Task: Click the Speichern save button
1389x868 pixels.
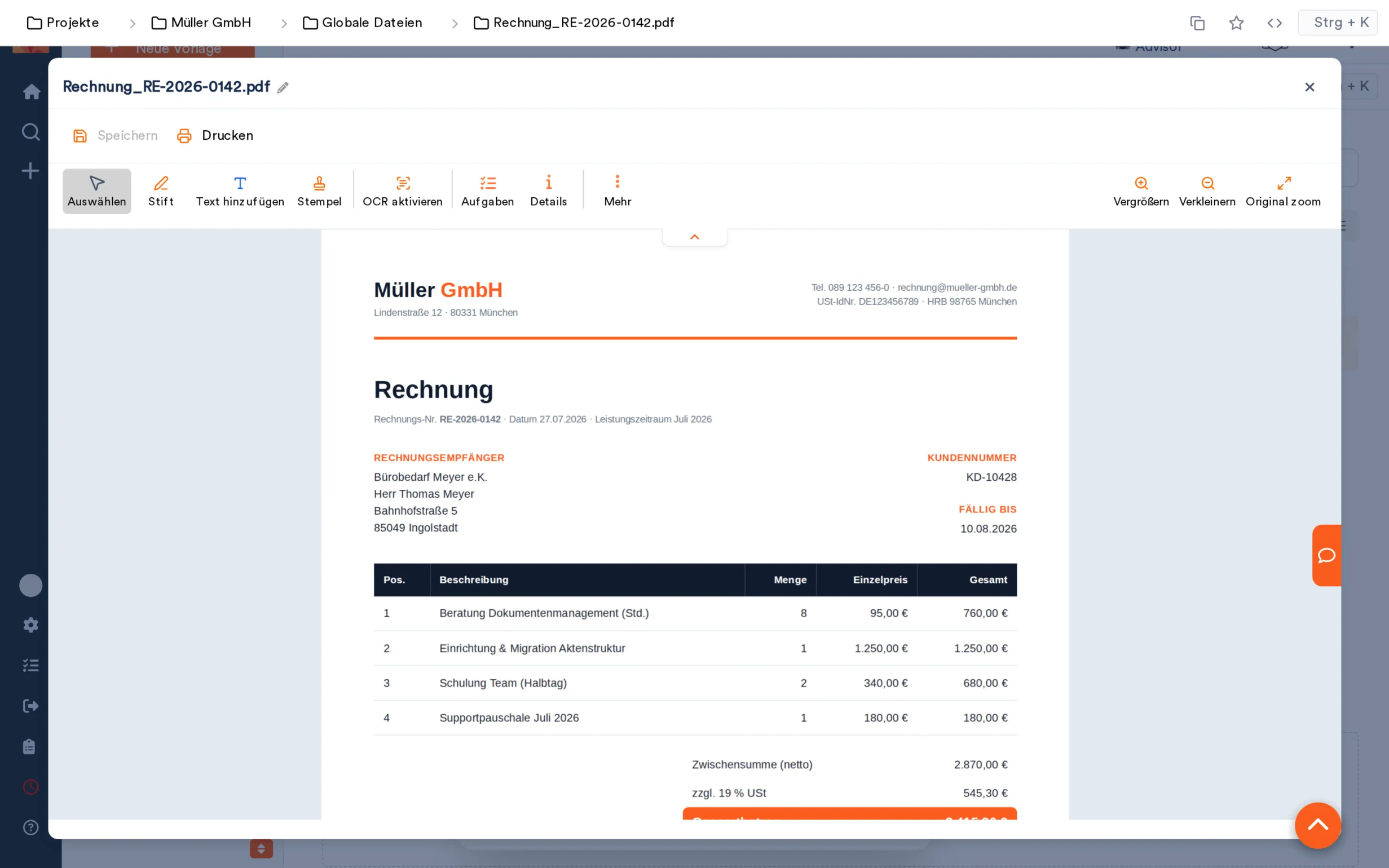Action: 115,136
